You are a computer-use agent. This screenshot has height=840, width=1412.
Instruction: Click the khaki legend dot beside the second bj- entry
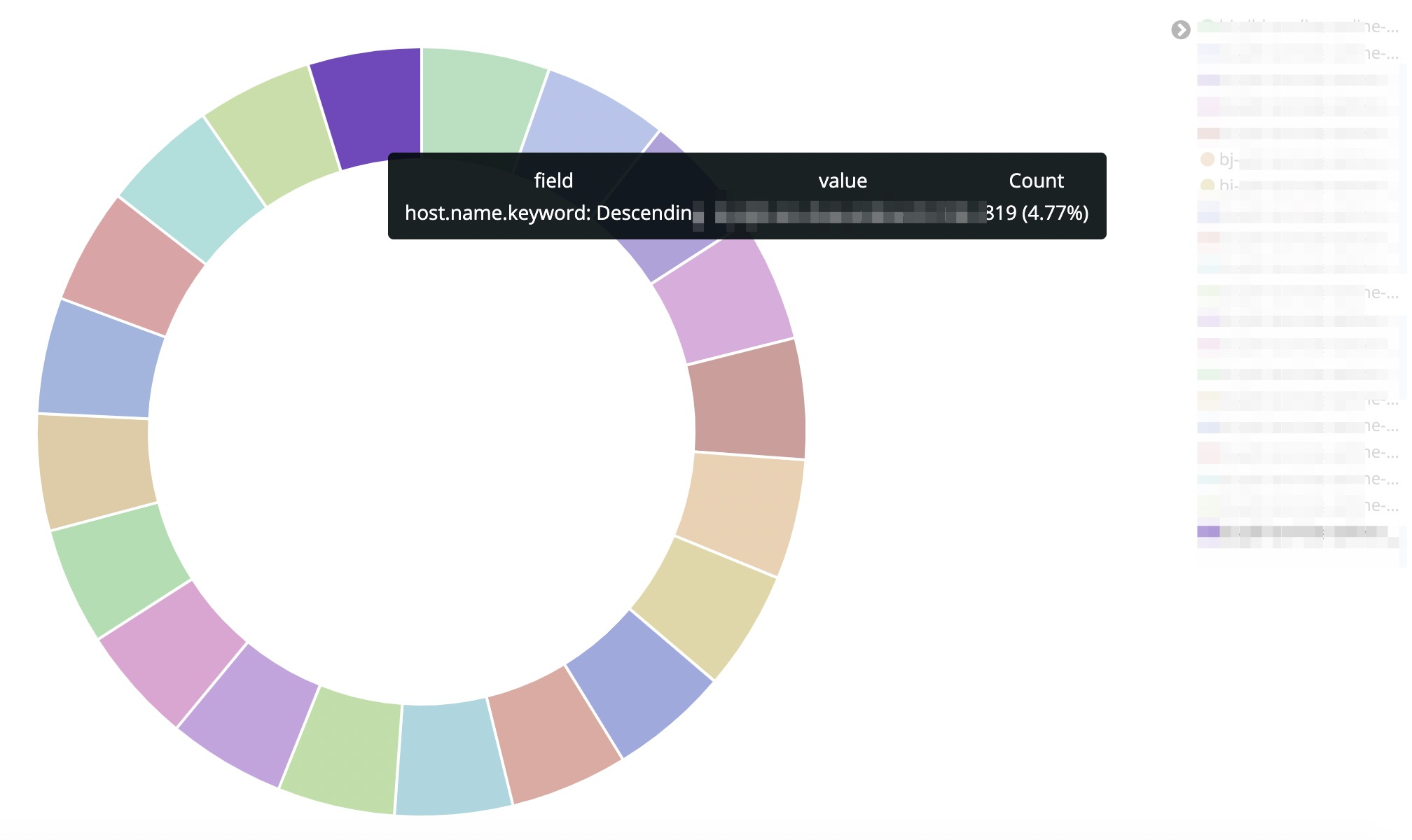pyautogui.click(x=1207, y=185)
